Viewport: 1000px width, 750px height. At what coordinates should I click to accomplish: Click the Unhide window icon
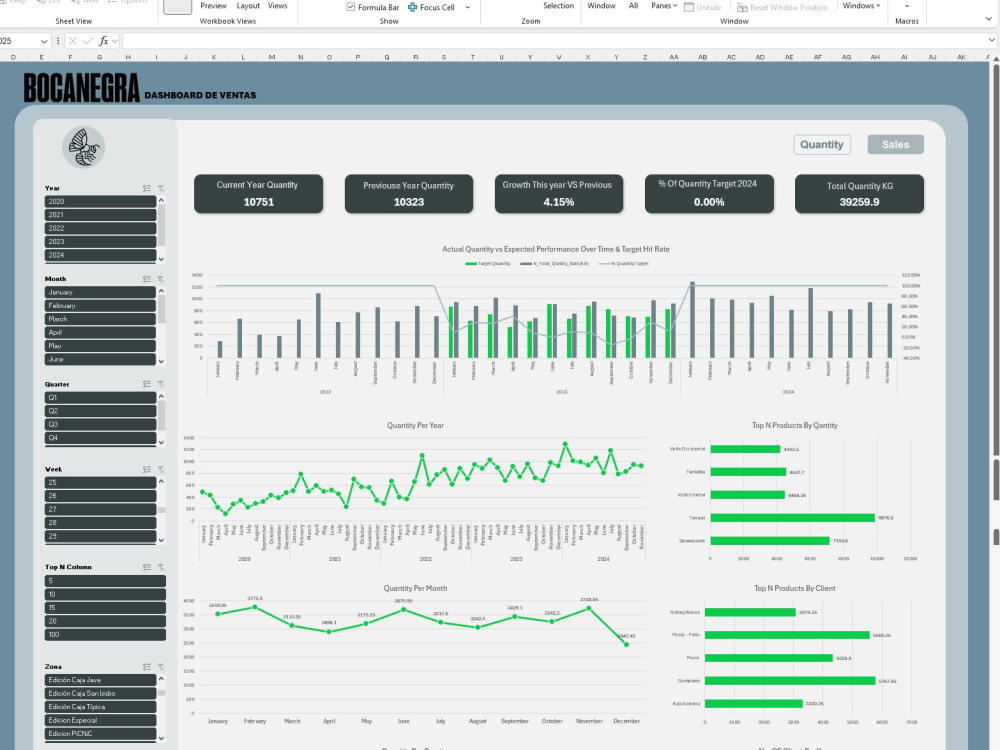689,7
